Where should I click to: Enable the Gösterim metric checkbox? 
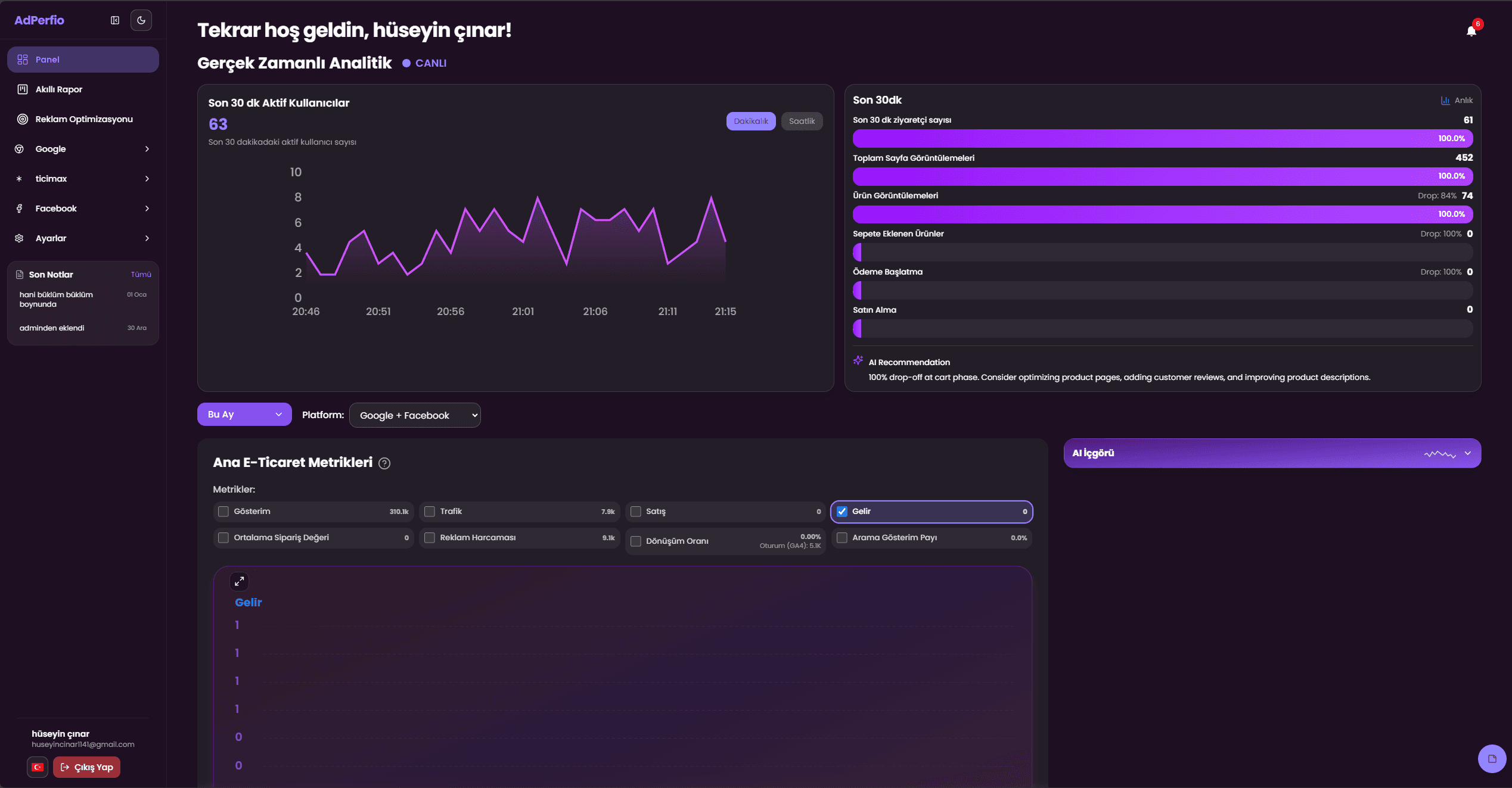pyautogui.click(x=223, y=512)
